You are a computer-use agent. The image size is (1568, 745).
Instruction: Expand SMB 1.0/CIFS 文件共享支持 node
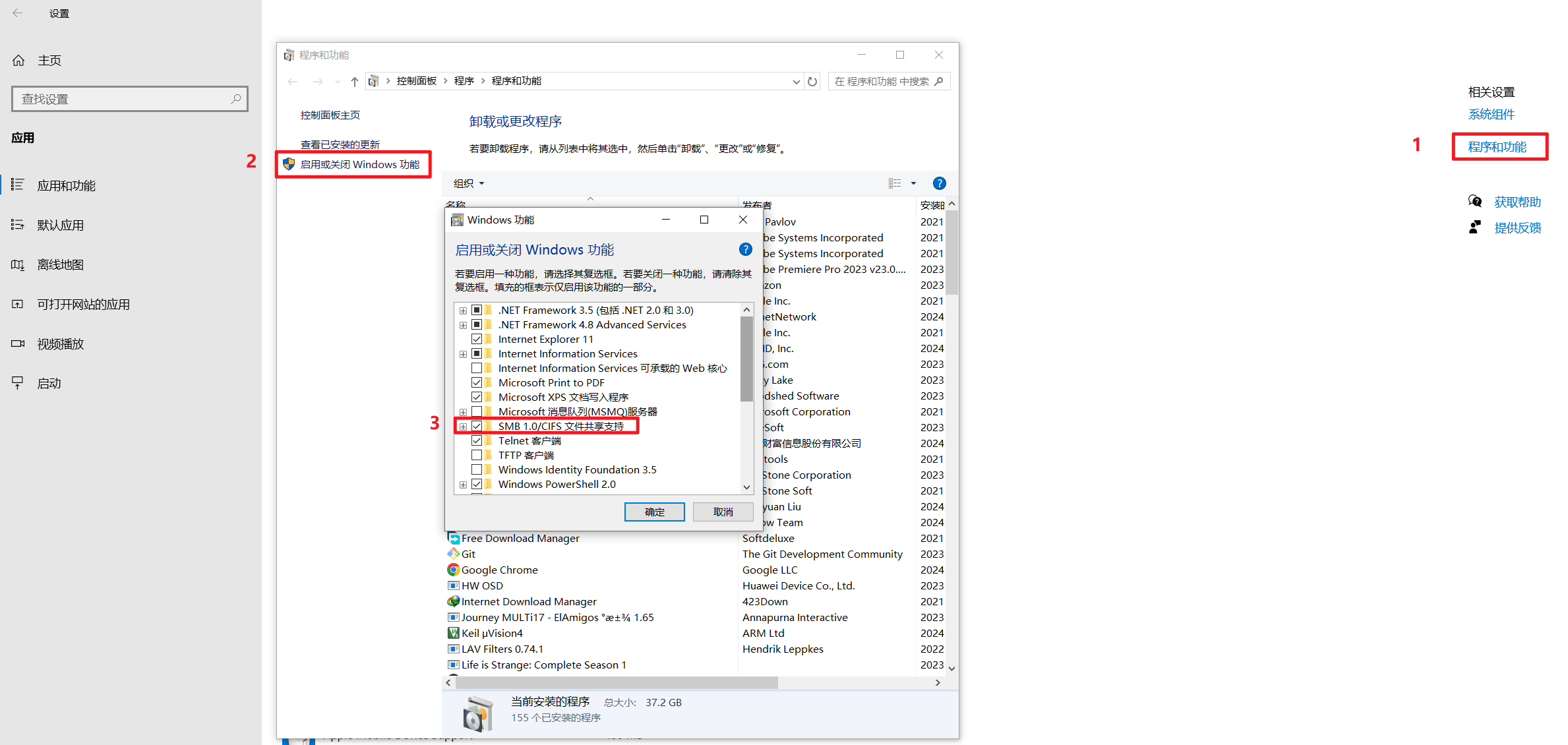(463, 427)
